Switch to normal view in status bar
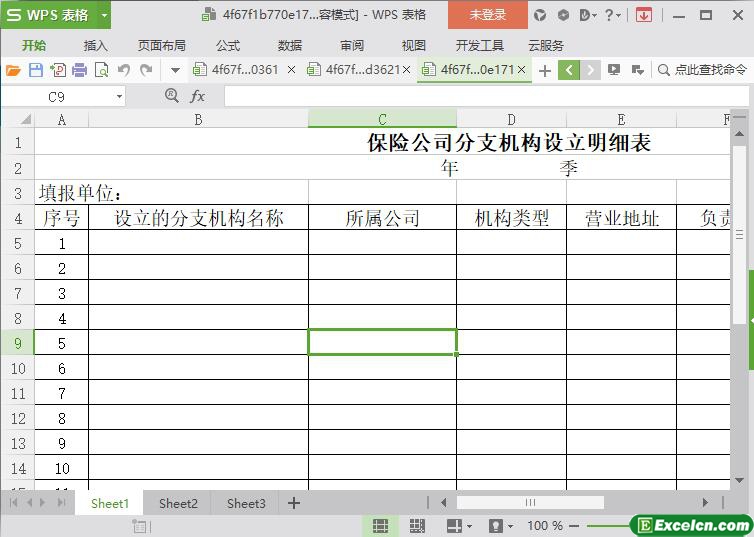This screenshot has width=754, height=537. tap(380, 526)
